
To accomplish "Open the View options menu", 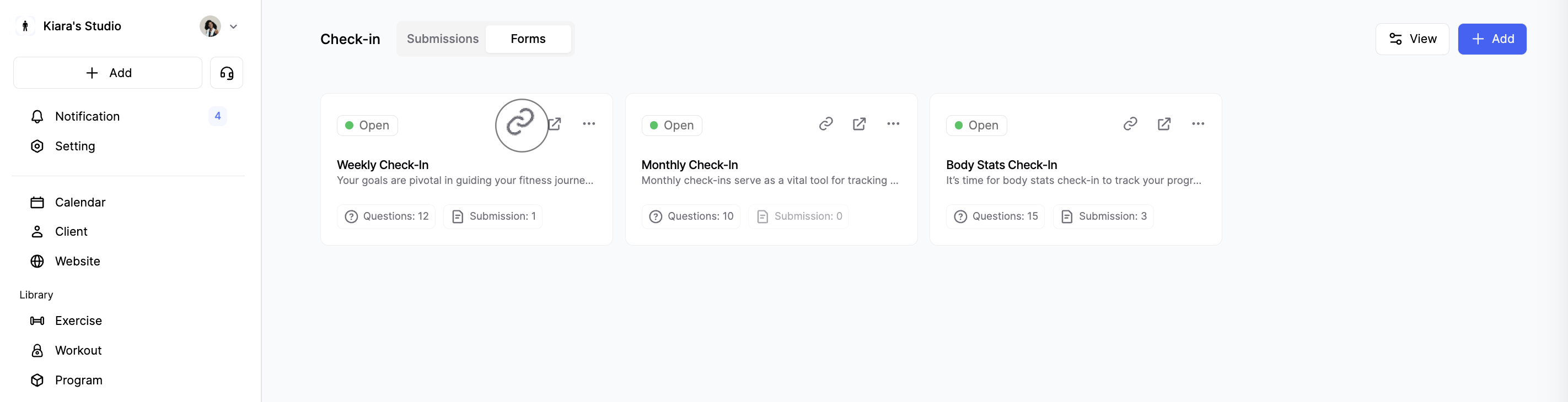I will pyautogui.click(x=1411, y=39).
